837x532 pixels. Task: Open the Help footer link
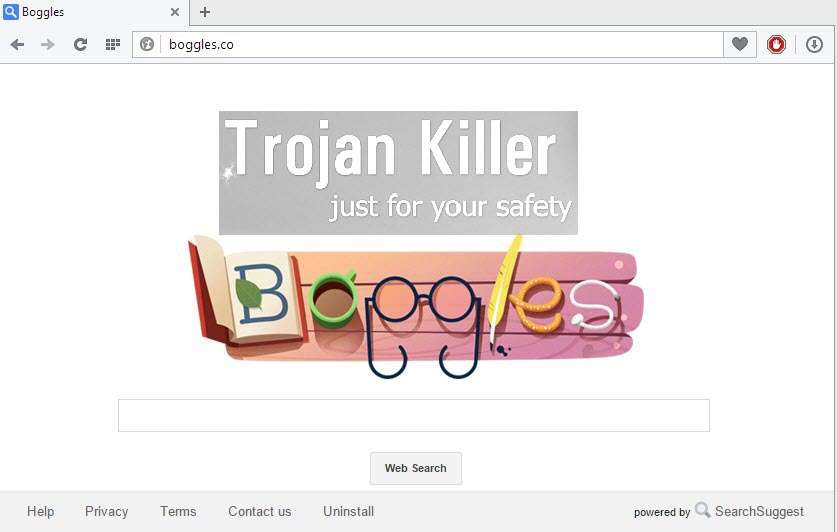[x=41, y=511]
